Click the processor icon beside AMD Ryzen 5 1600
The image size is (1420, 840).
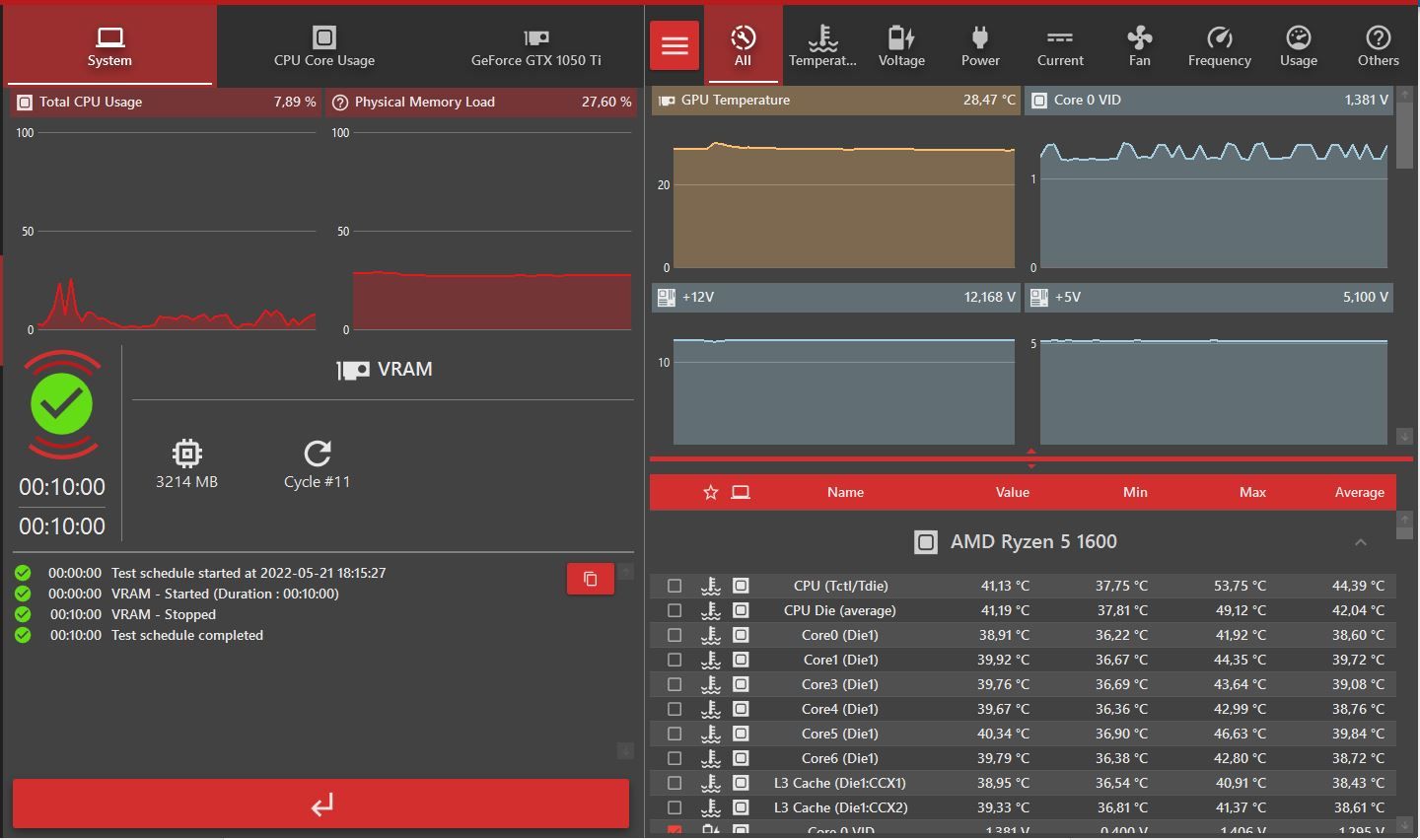click(926, 542)
